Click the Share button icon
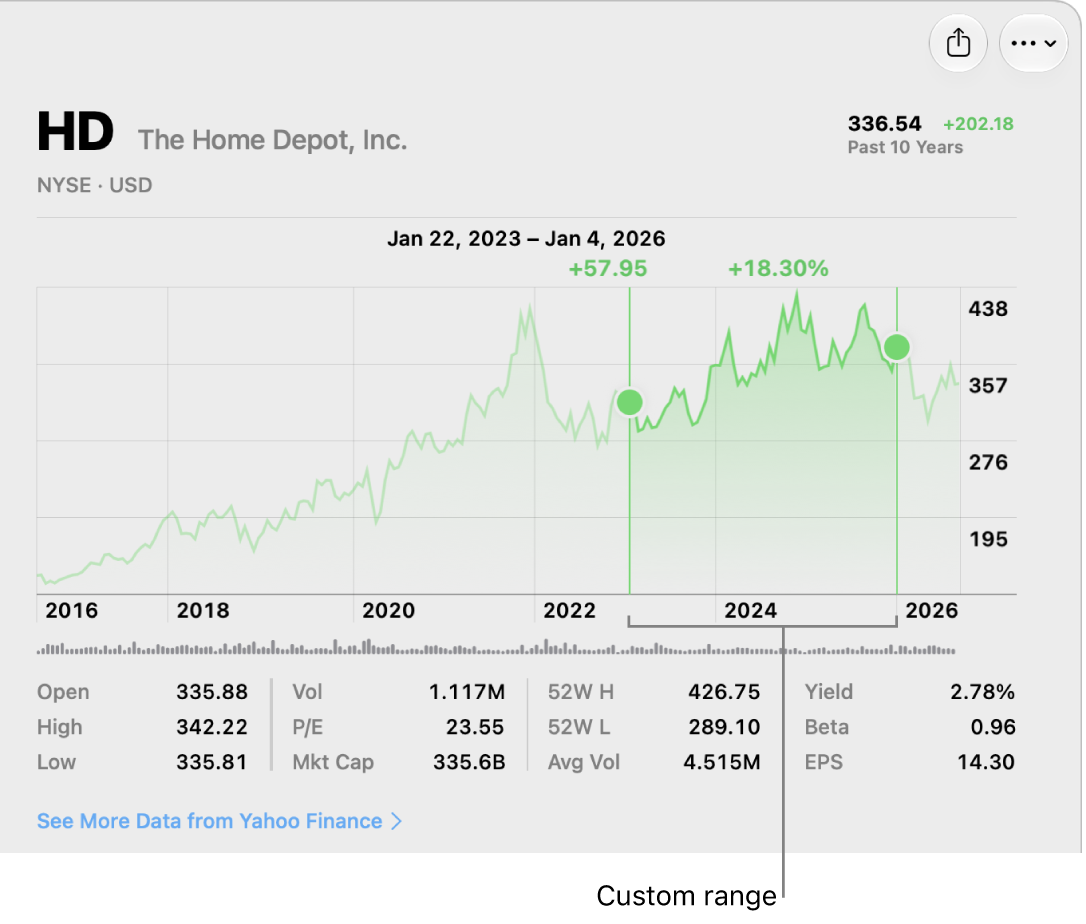The width and height of the screenshot is (1086, 924). tap(958, 43)
